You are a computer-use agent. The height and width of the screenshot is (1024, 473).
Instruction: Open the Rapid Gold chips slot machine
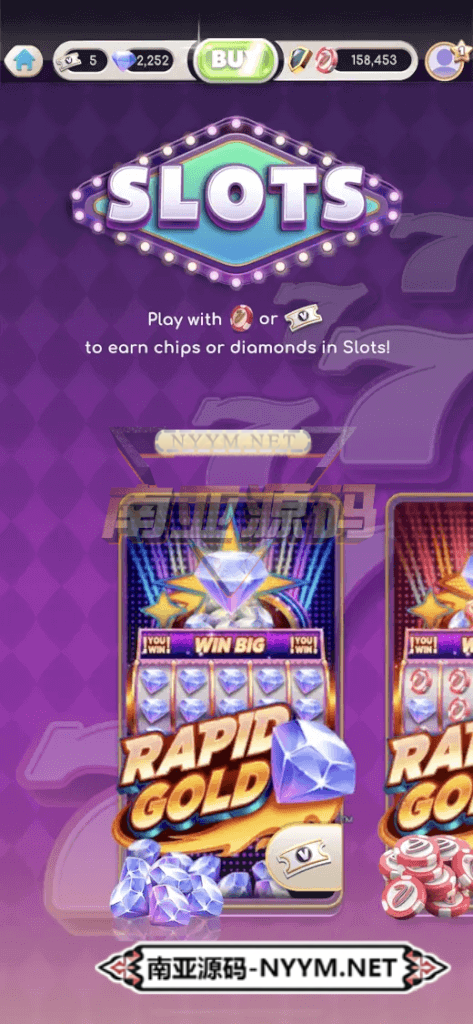coord(430,700)
